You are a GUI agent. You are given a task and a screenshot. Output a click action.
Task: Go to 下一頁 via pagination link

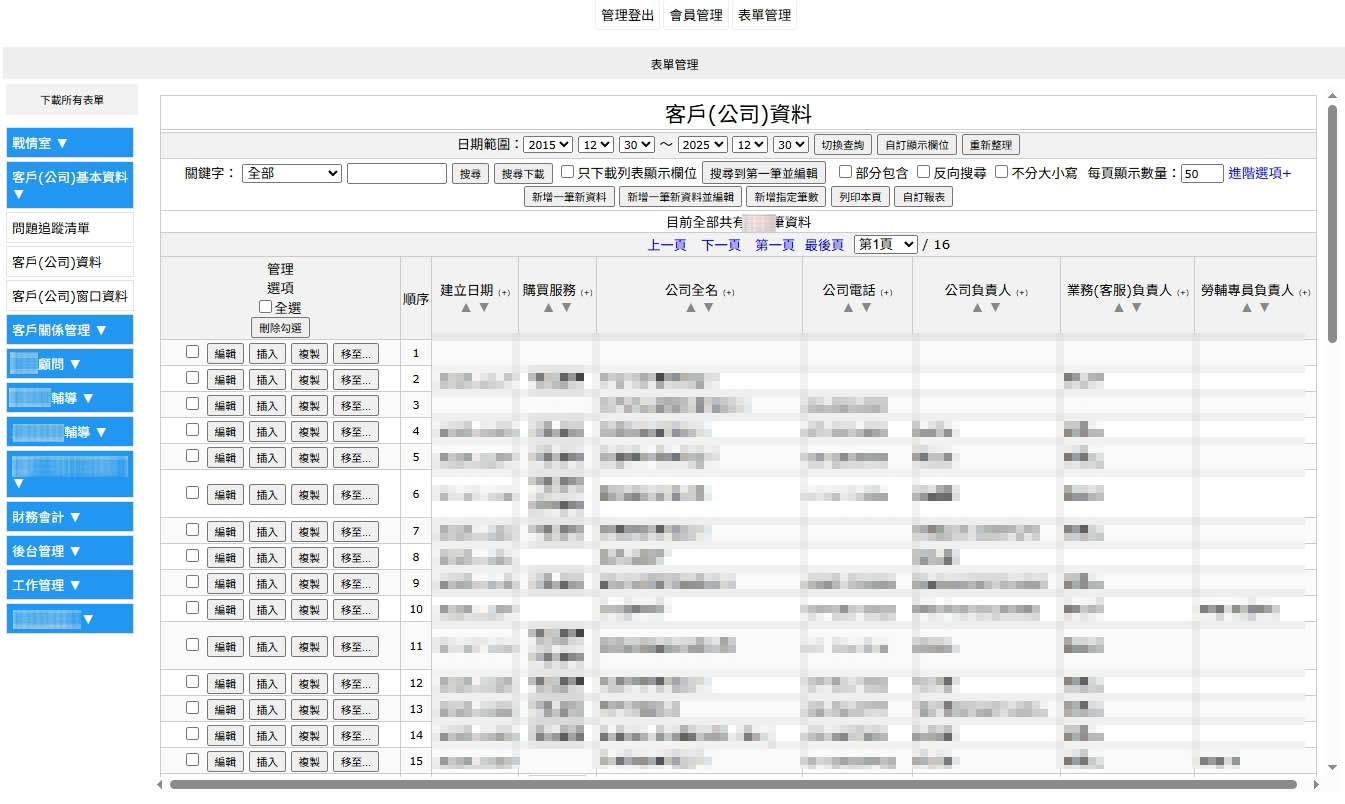point(721,245)
